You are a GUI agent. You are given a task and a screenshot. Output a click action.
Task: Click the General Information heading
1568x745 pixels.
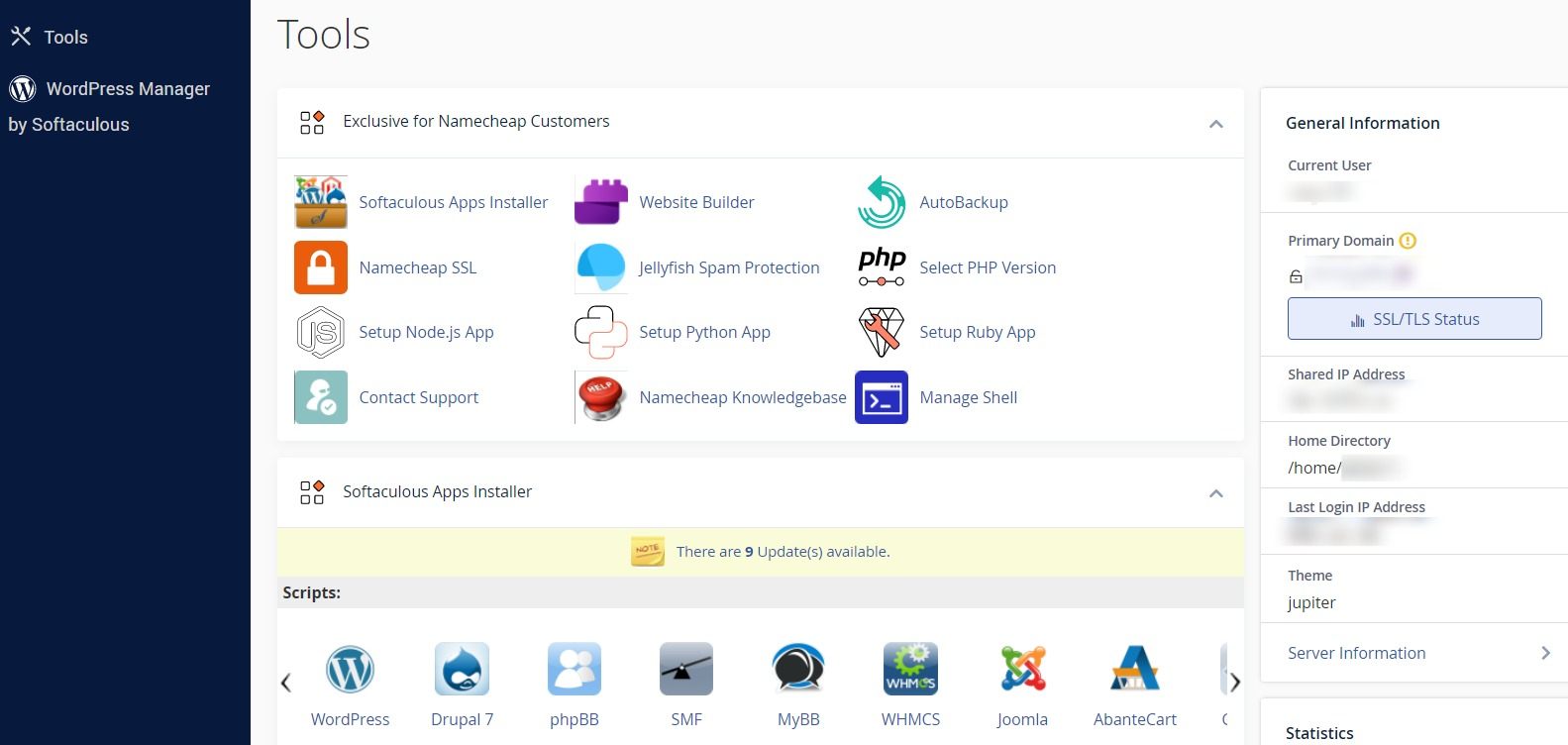[1363, 123]
